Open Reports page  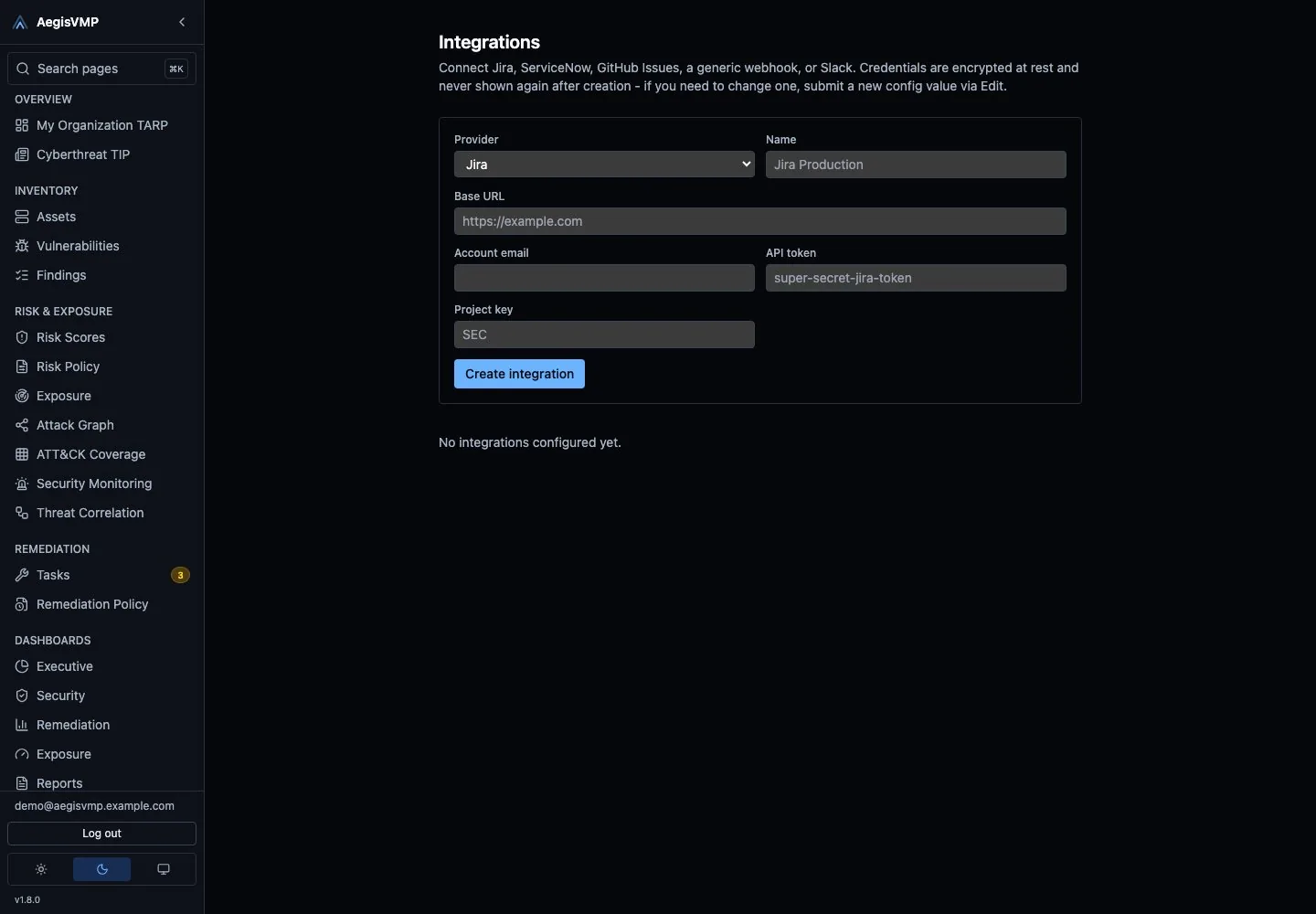[101, 783]
